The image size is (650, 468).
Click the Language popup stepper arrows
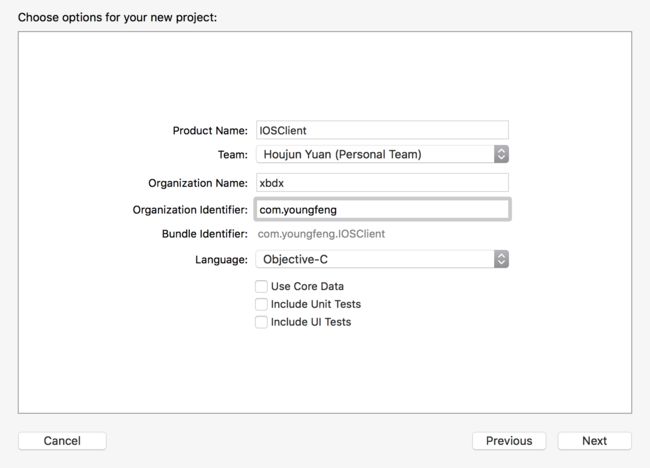(x=501, y=259)
